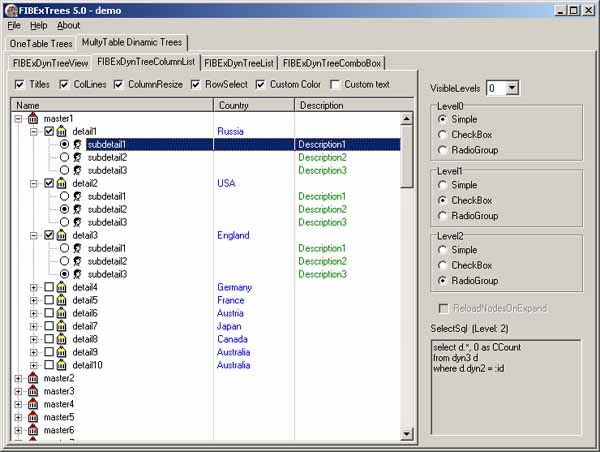Uncheck the detail1 node checkbox
600x452 pixels.
pos(49,131)
